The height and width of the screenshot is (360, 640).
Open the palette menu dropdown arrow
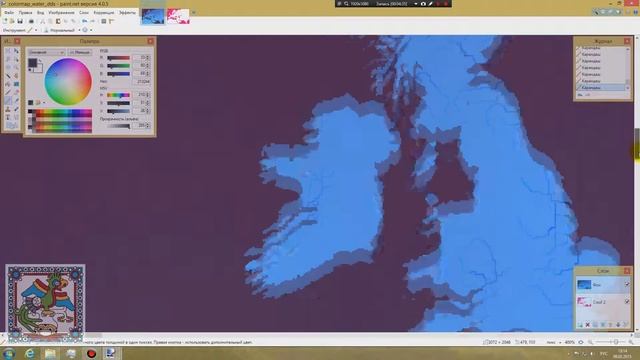(x=44, y=103)
